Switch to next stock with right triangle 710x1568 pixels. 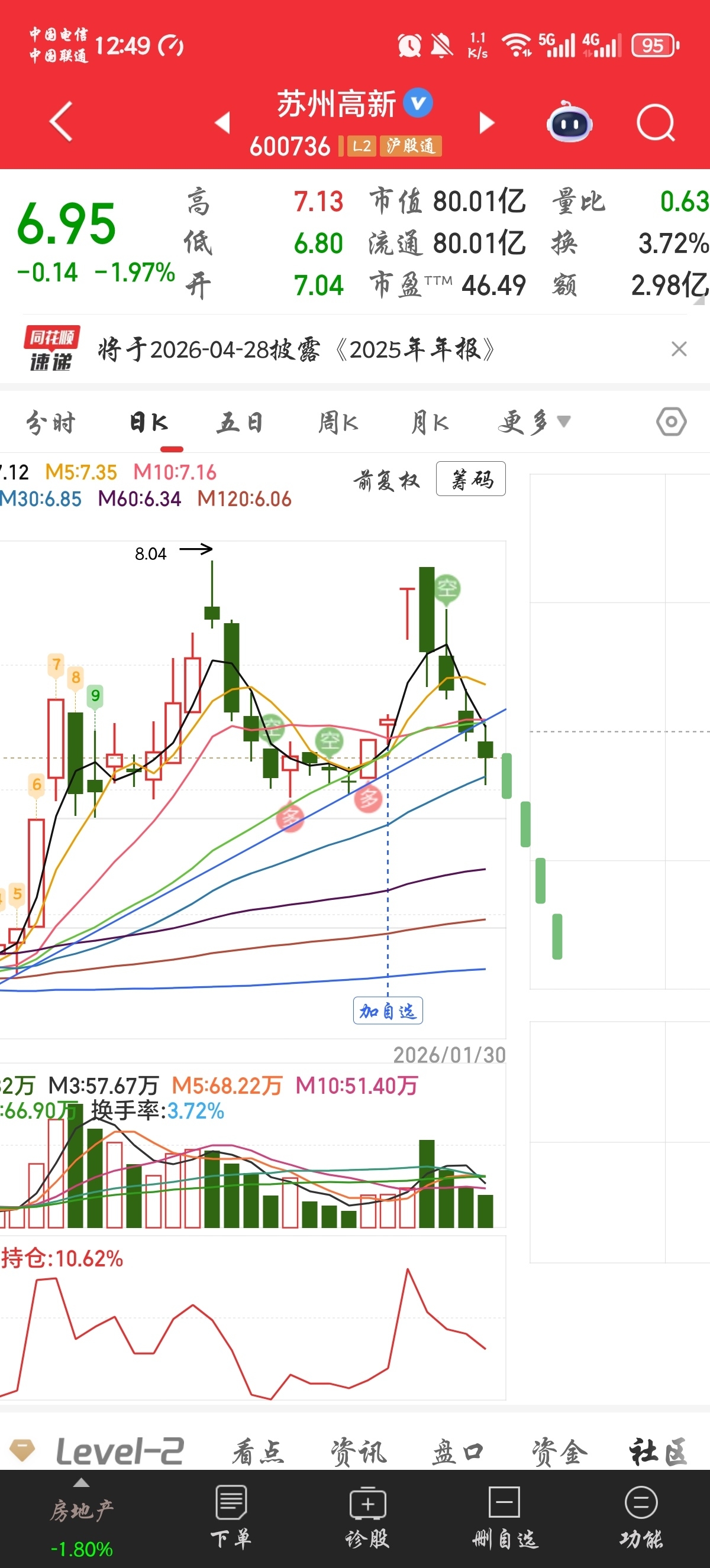(x=486, y=122)
